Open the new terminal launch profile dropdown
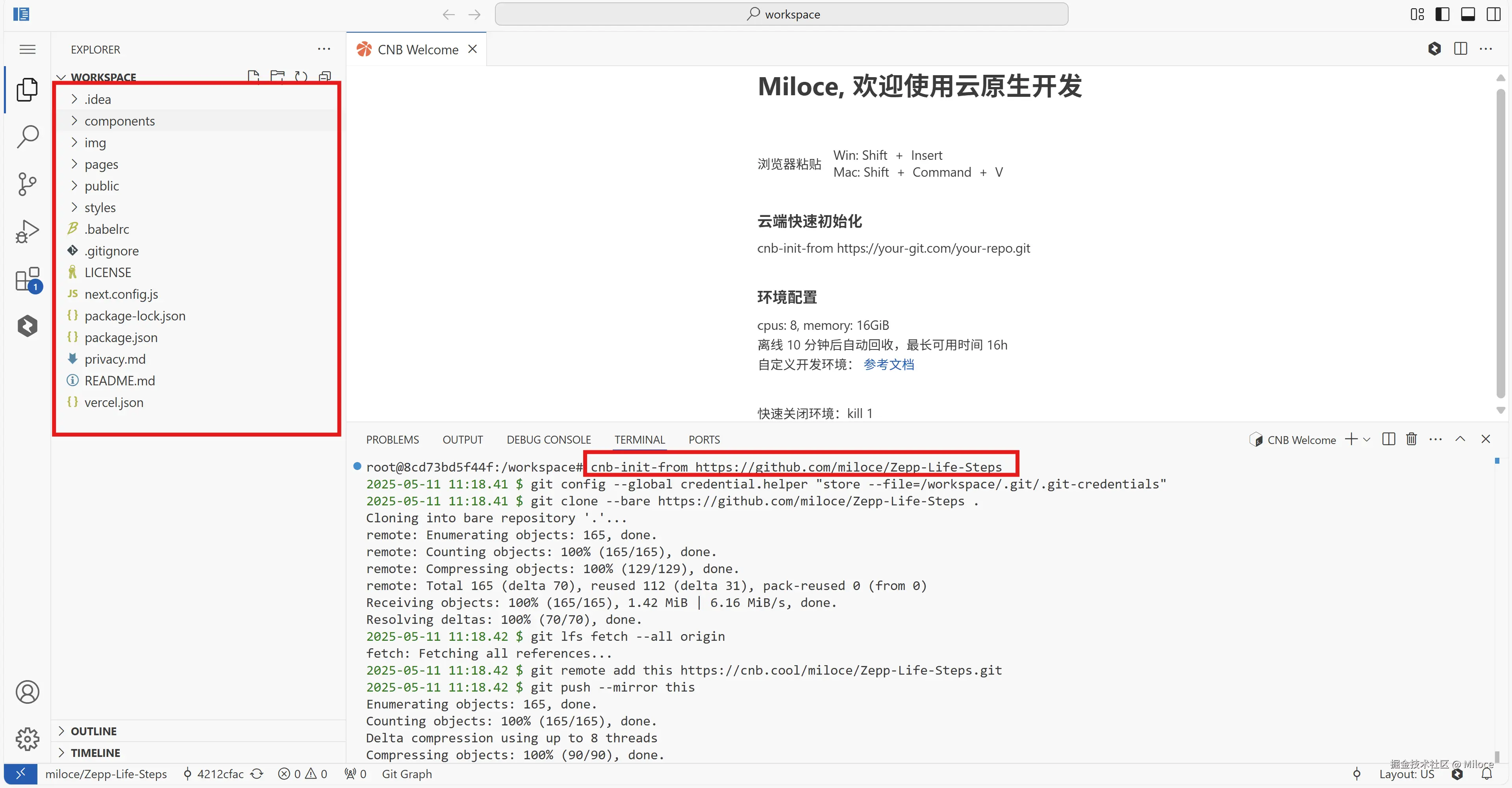This screenshot has width=1512, height=788. (x=1367, y=440)
